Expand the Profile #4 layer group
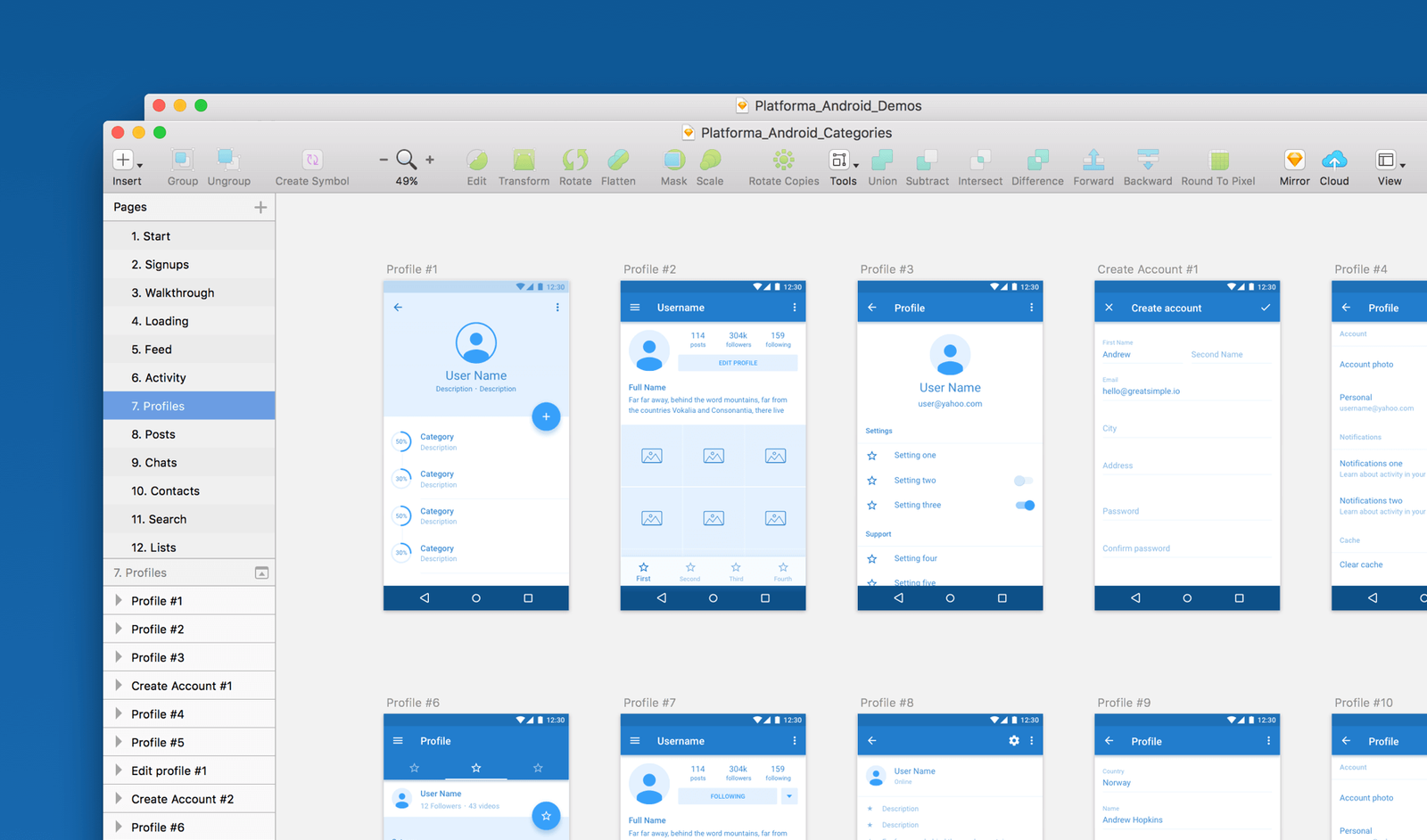Viewport: 1427px width, 840px height. 119,713
